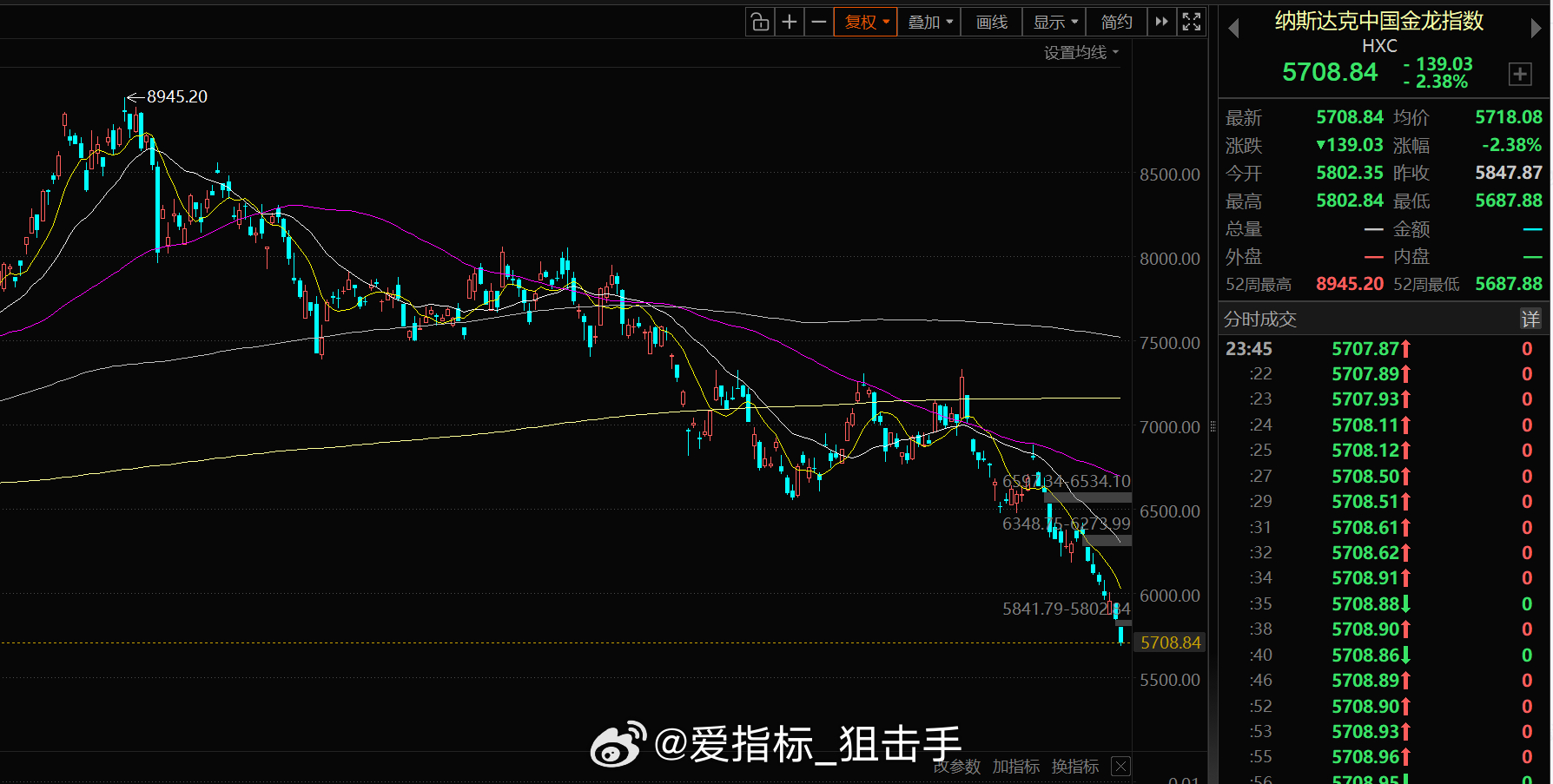Click the HXC ticker symbol

pyautogui.click(x=1379, y=46)
